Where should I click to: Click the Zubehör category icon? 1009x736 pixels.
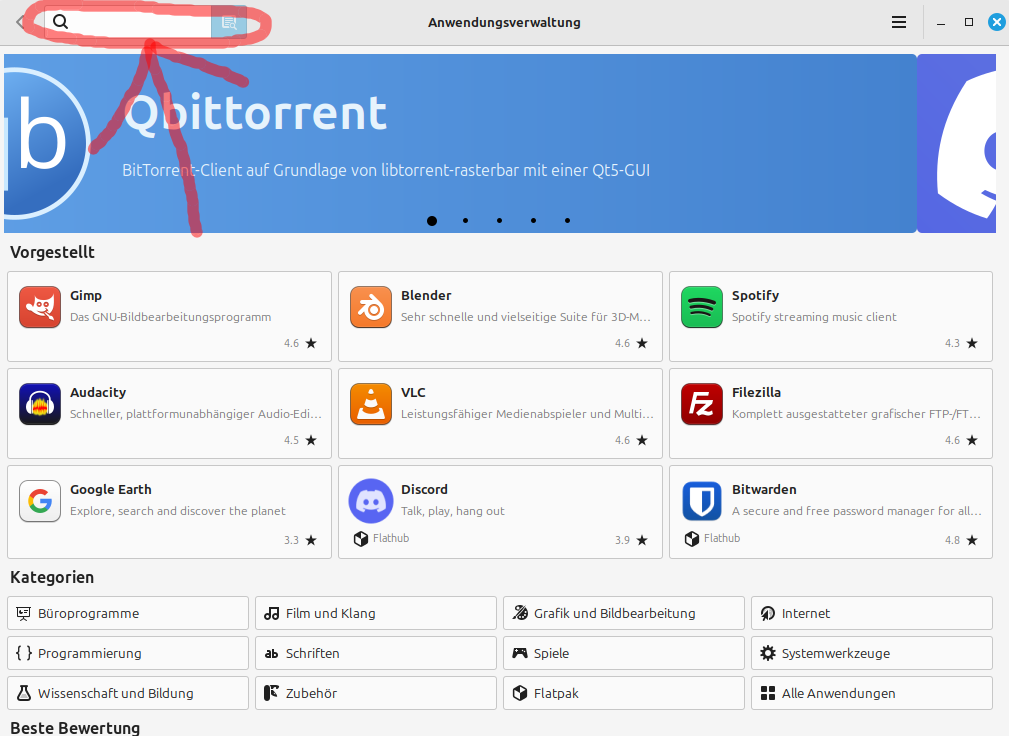coord(272,693)
